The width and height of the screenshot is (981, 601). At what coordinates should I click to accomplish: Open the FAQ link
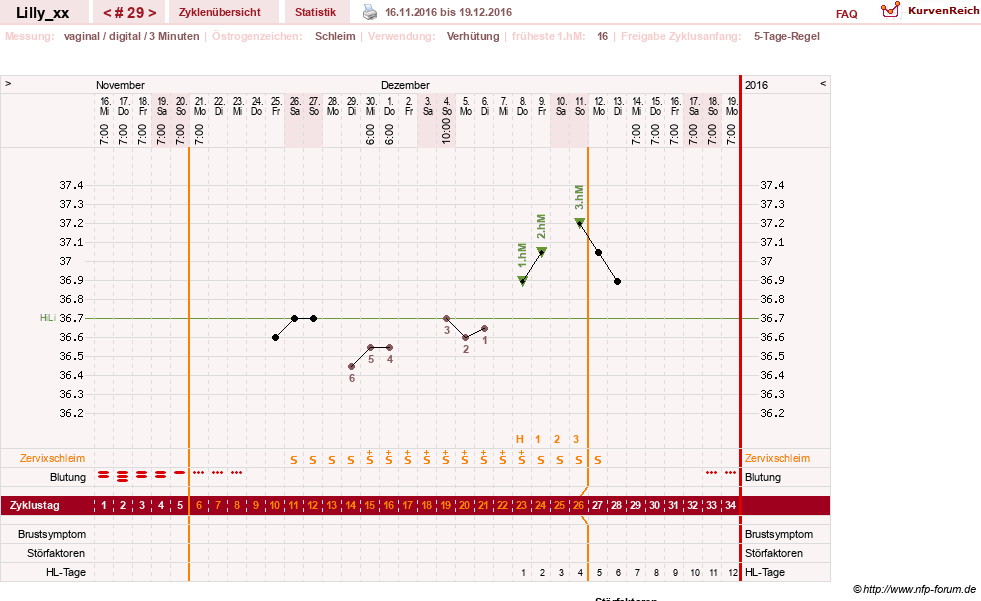tap(846, 14)
